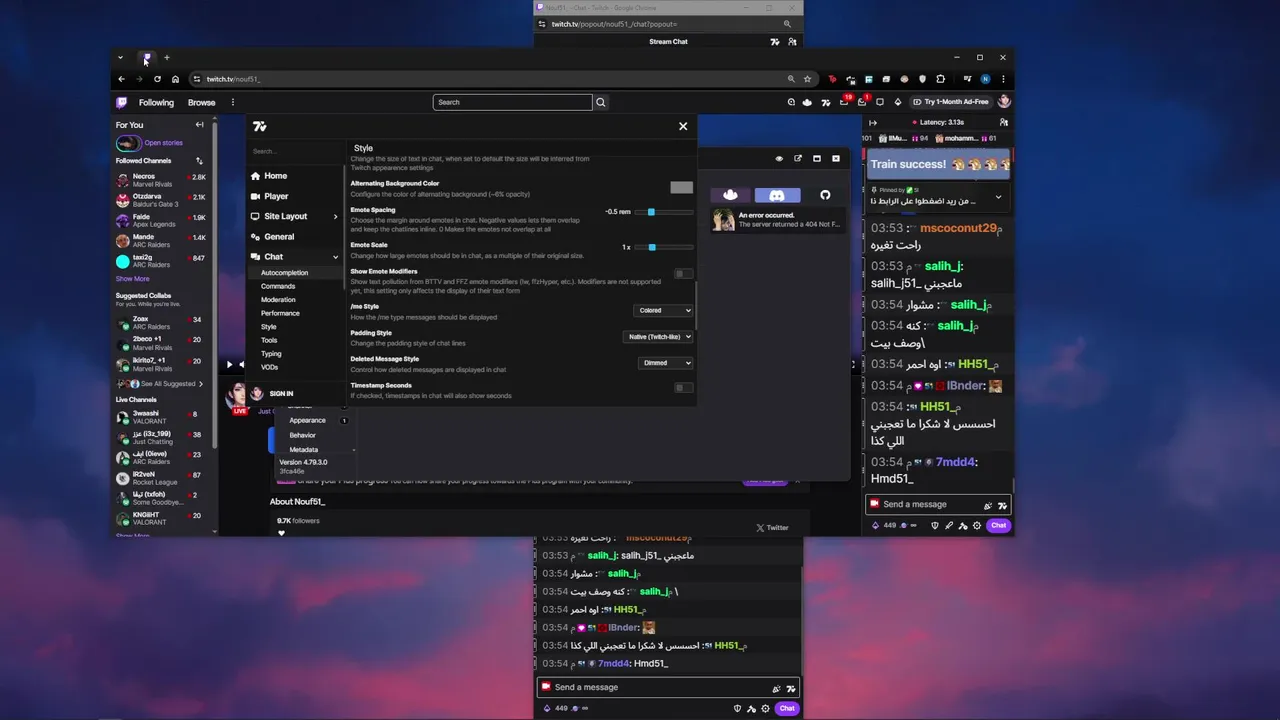The width and height of the screenshot is (1280, 720).
Task: Click Show More under Followed Channels
Action: 132,279
